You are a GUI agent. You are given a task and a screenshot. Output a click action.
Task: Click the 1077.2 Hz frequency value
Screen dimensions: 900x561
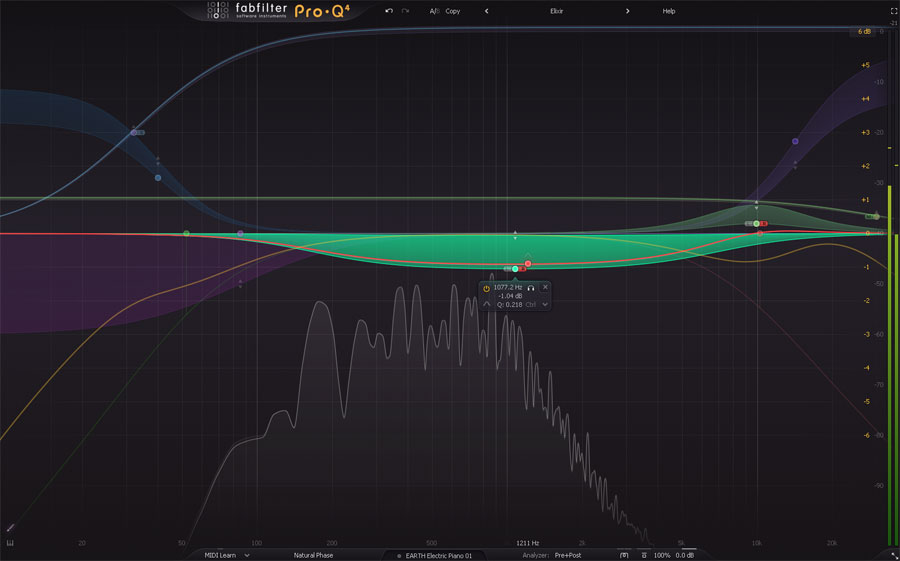(508, 287)
